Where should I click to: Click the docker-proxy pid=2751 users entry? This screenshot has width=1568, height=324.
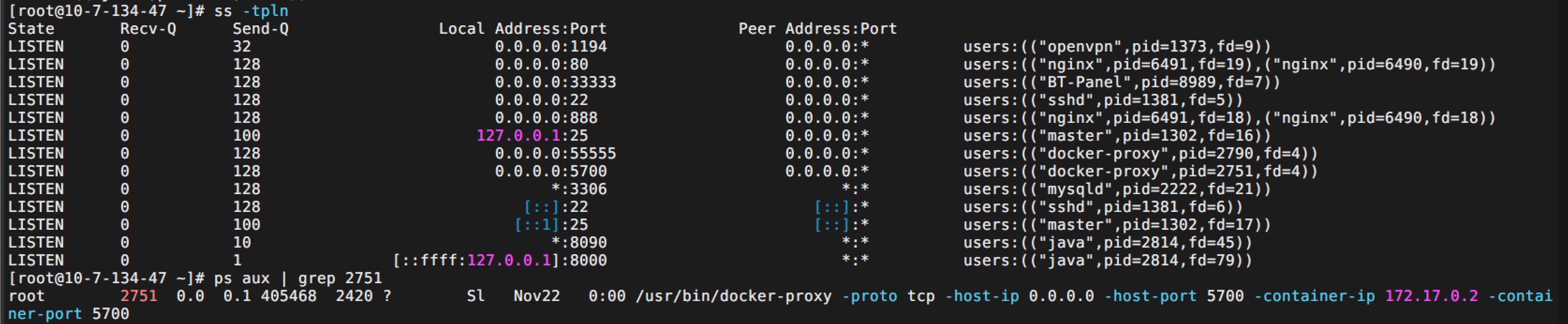pos(1141,171)
